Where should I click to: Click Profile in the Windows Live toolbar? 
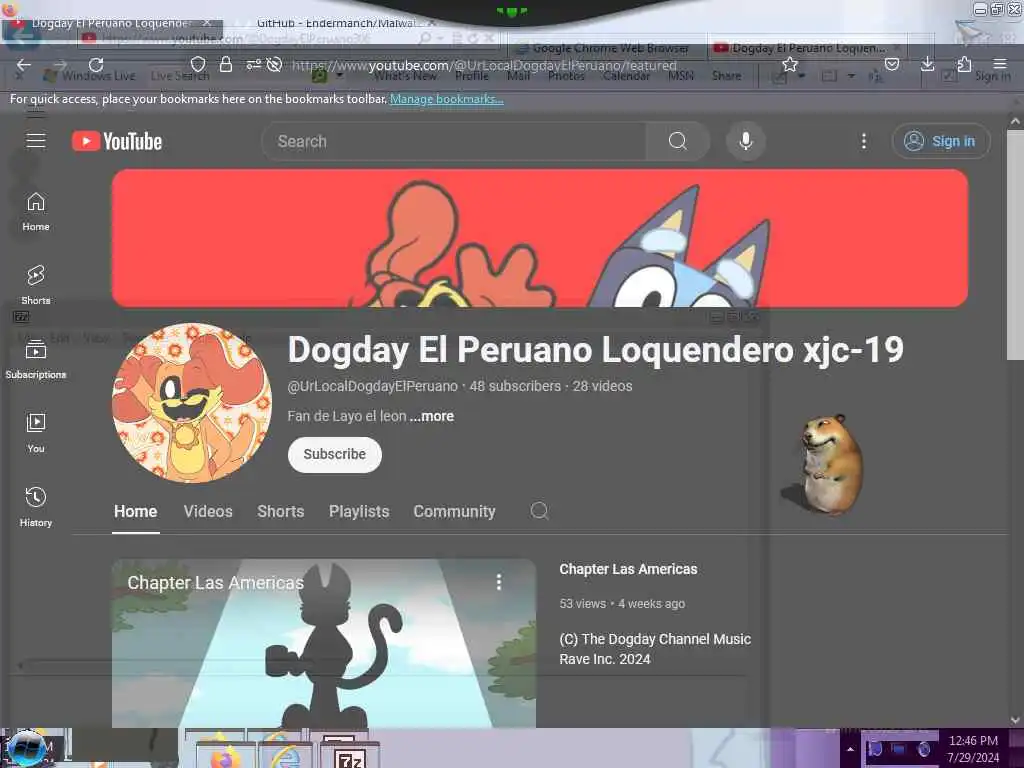click(x=472, y=76)
